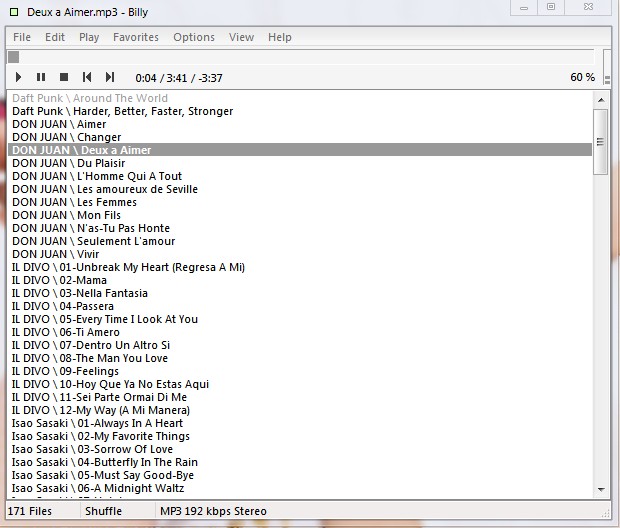Select Isao Sasaki \ 02-My Favorite Things
The width and height of the screenshot is (620, 528).
(300, 436)
